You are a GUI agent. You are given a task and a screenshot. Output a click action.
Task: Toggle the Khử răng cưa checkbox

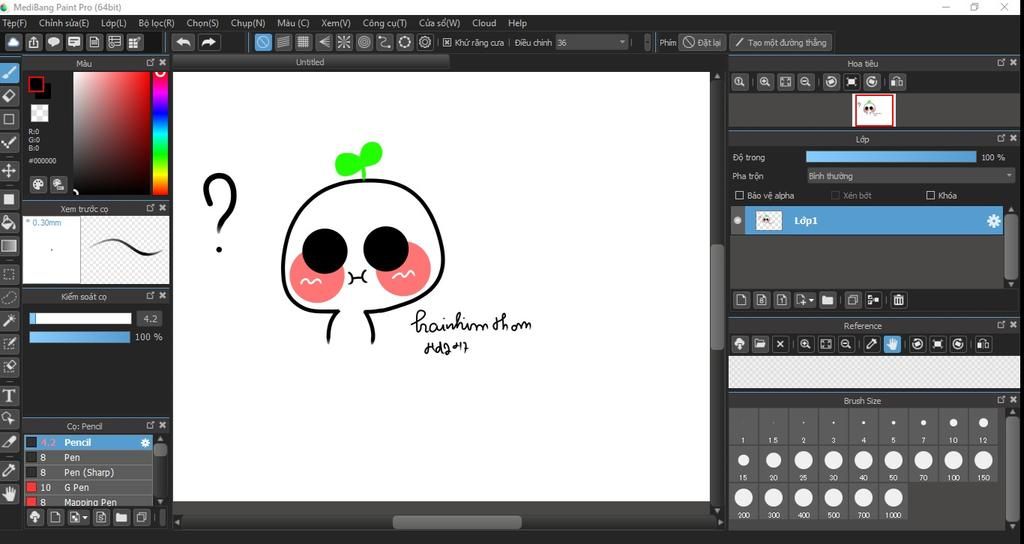pos(447,43)
